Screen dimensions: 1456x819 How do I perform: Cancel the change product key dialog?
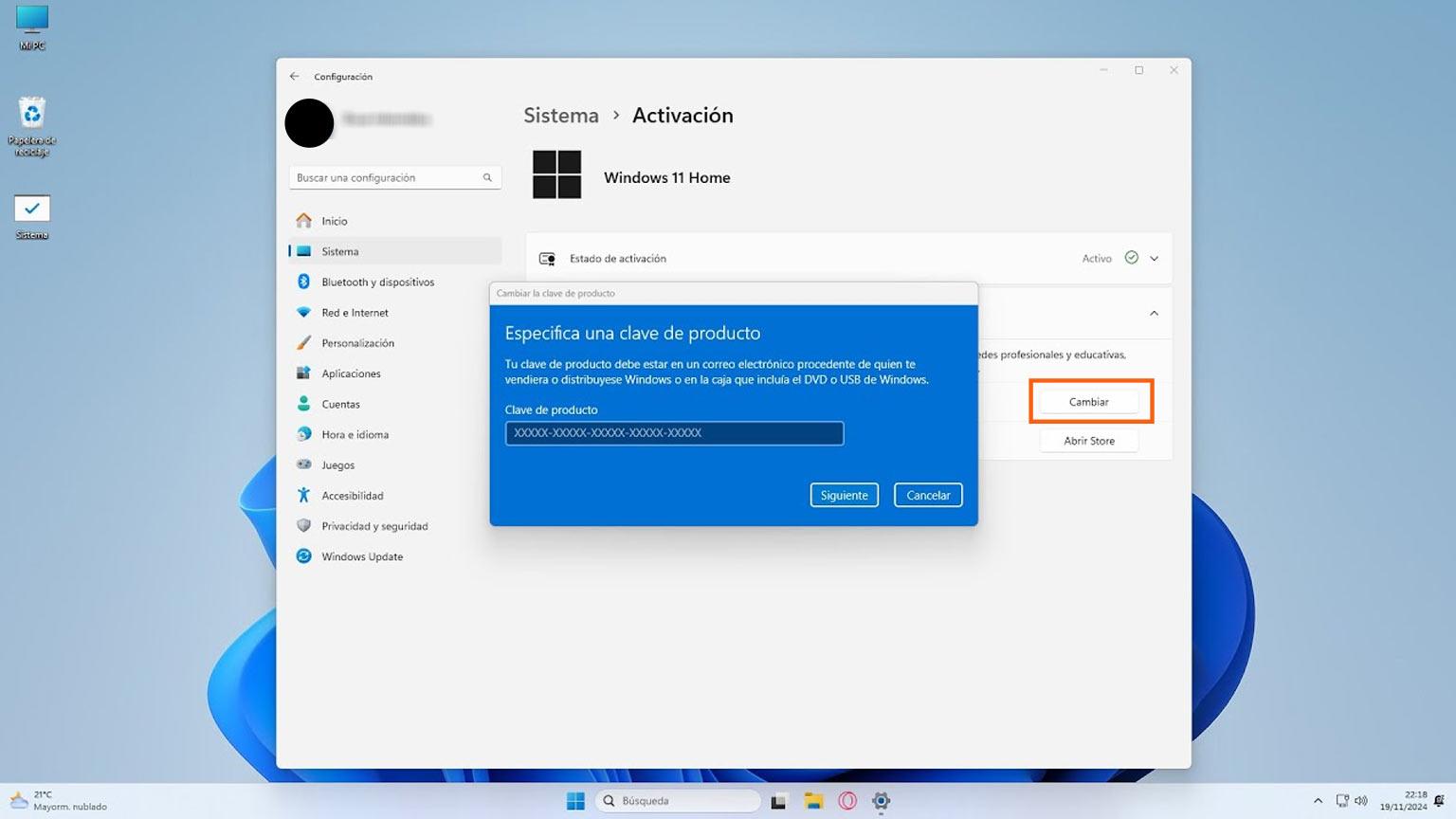click(927, 495)
